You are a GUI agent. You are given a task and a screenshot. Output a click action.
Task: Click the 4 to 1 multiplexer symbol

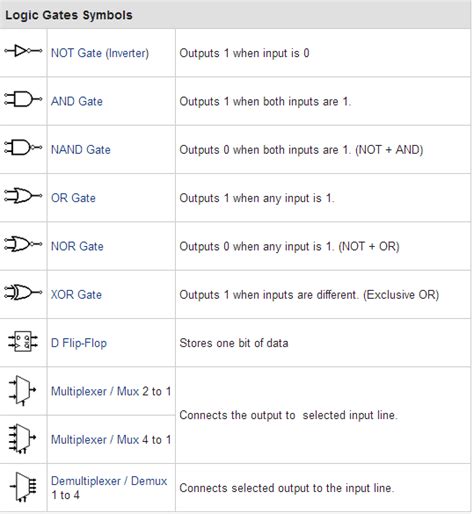22,439
